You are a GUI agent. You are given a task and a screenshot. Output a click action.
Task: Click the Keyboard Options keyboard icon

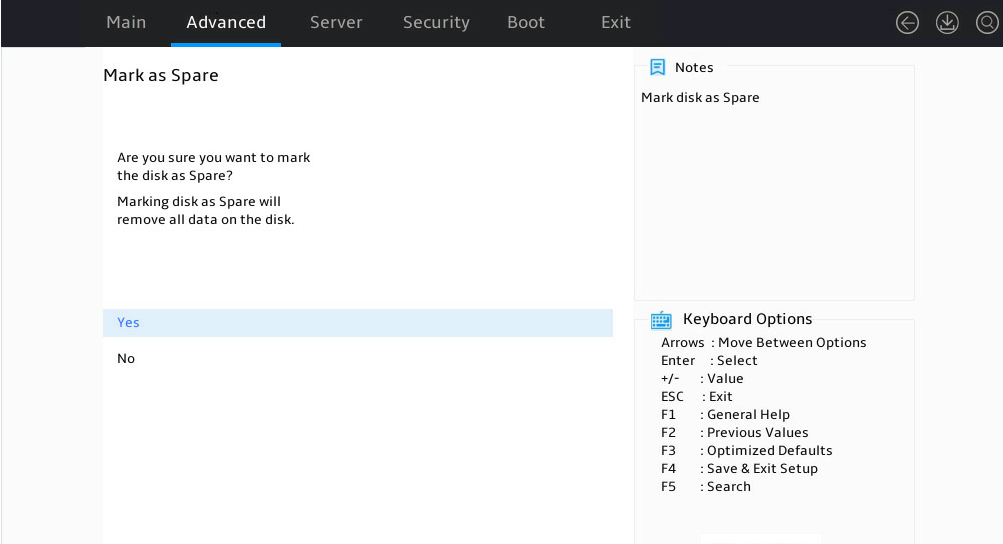coord(661,319)
